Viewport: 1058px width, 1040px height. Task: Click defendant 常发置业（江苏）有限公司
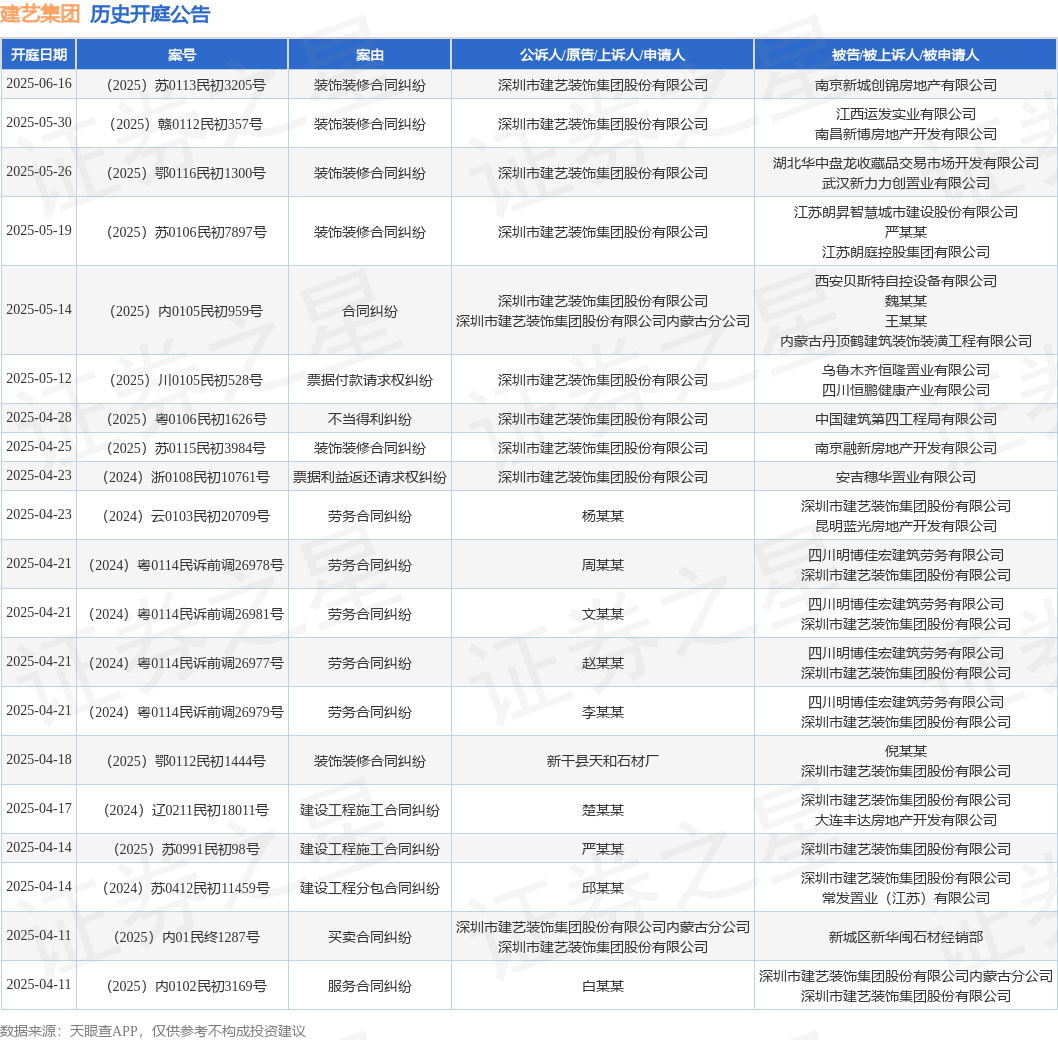(906, 898)
